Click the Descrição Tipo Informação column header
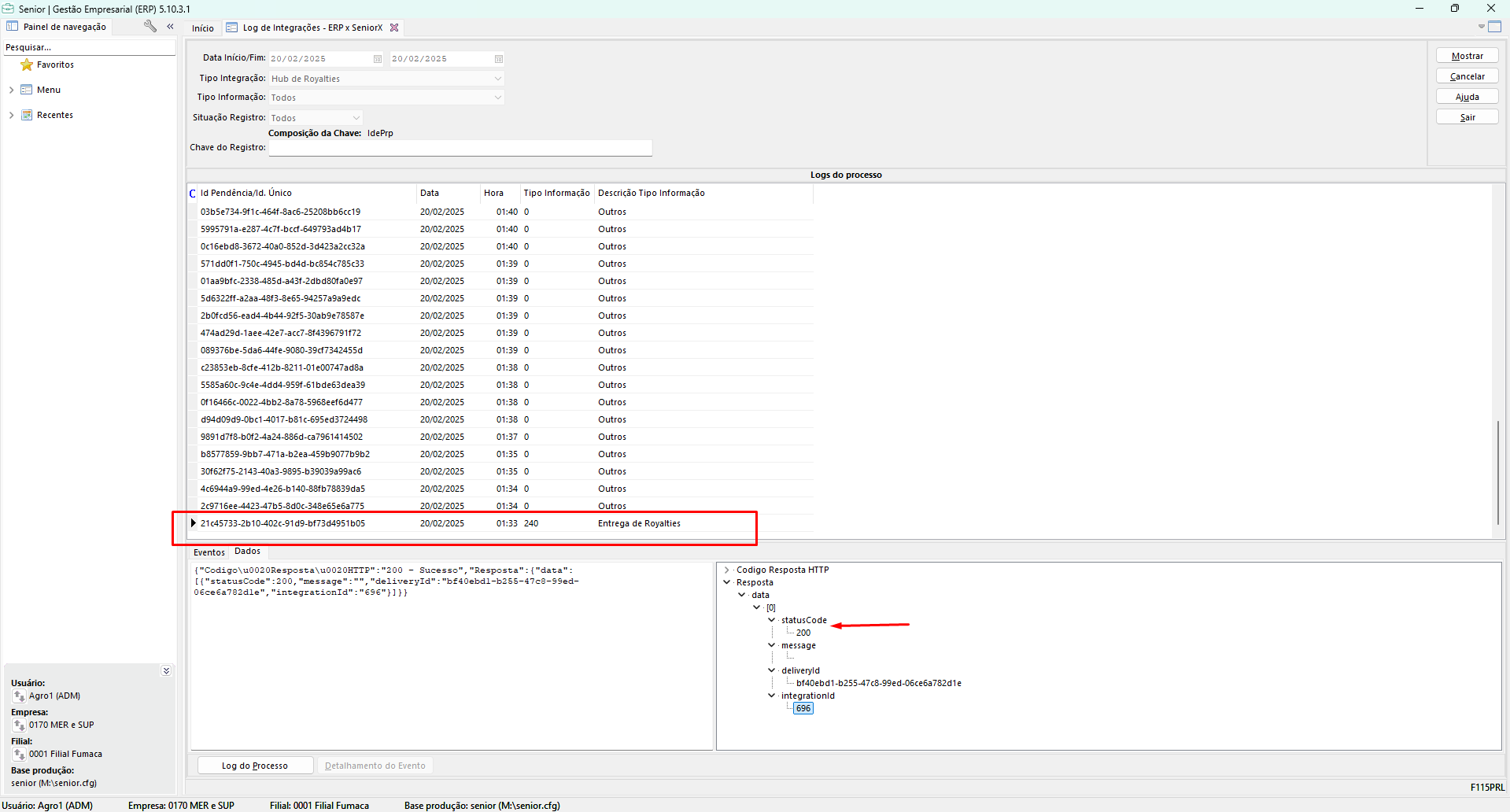This screenshot has width=1510, height=812. pyautogui.click(x=704, y=193)
